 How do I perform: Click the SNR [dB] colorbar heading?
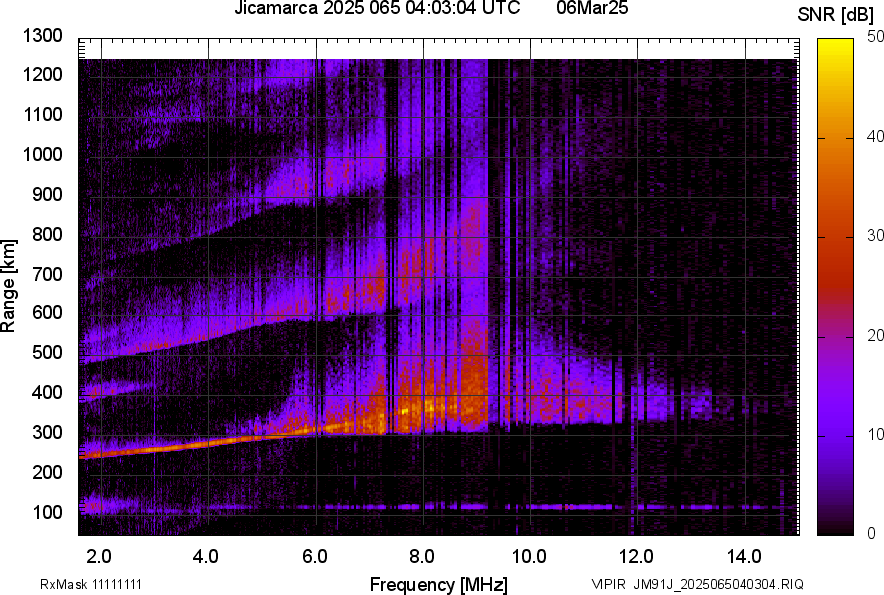(836, 14)
